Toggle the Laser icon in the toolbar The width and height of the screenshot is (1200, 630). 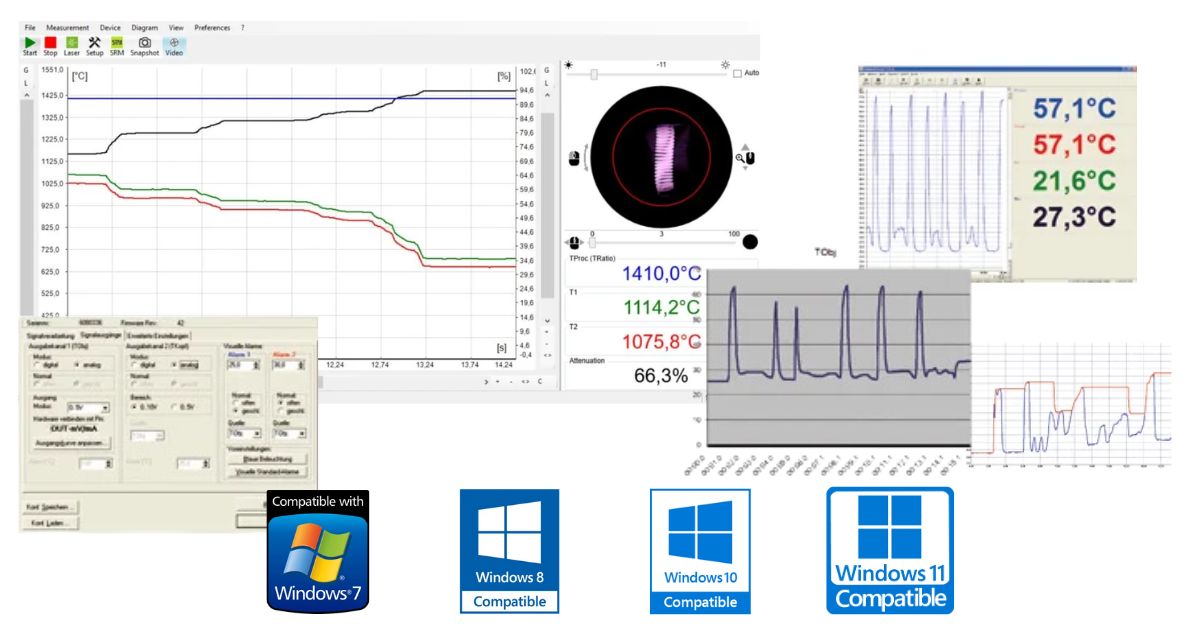pyautogui.click(x=73, y=44)
